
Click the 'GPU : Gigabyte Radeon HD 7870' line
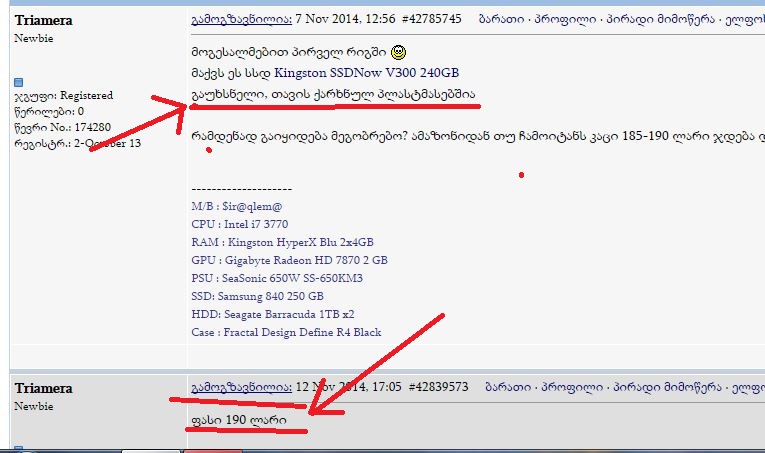click(x=289, y=260)
